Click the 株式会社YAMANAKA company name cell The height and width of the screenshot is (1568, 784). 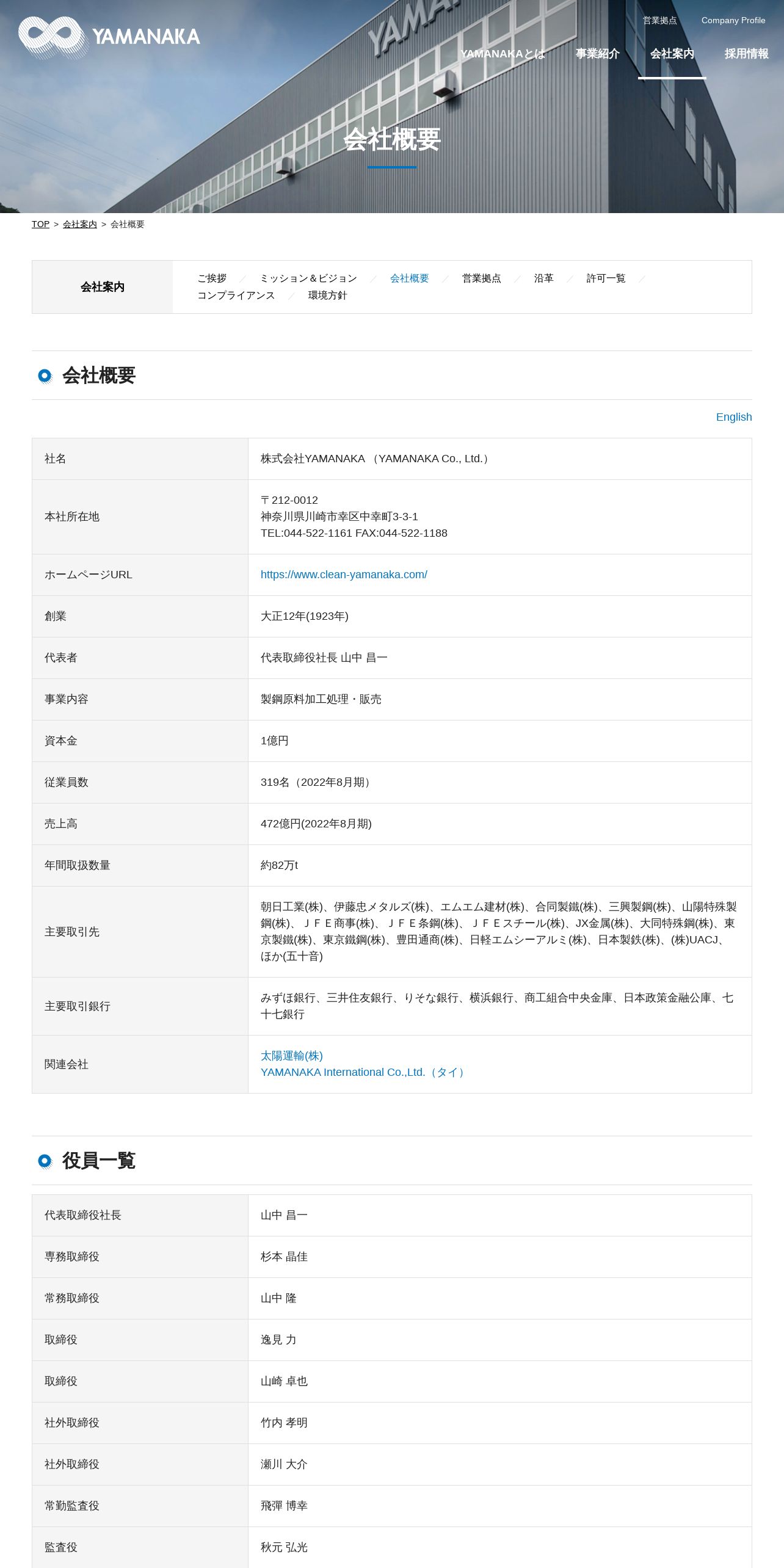coord(500,459)
